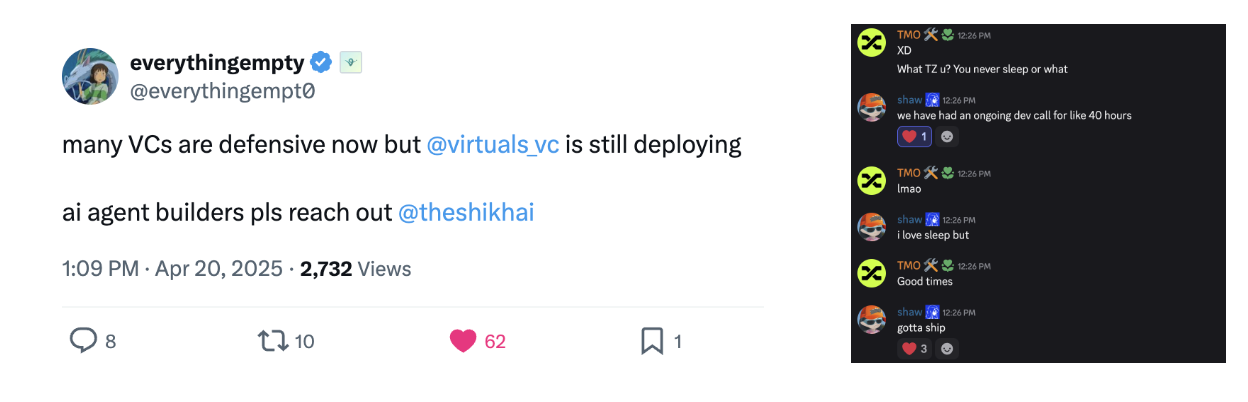Bookmark the tweet with the bookmark icon
Image resolution: width=1248 pixels, height=402 pixels.
[652, 341]
